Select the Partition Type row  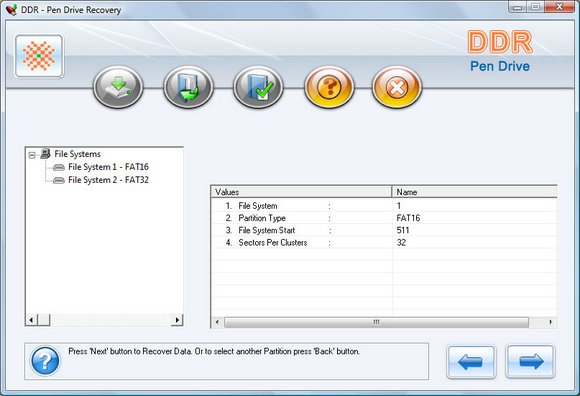tap(384, 218)
